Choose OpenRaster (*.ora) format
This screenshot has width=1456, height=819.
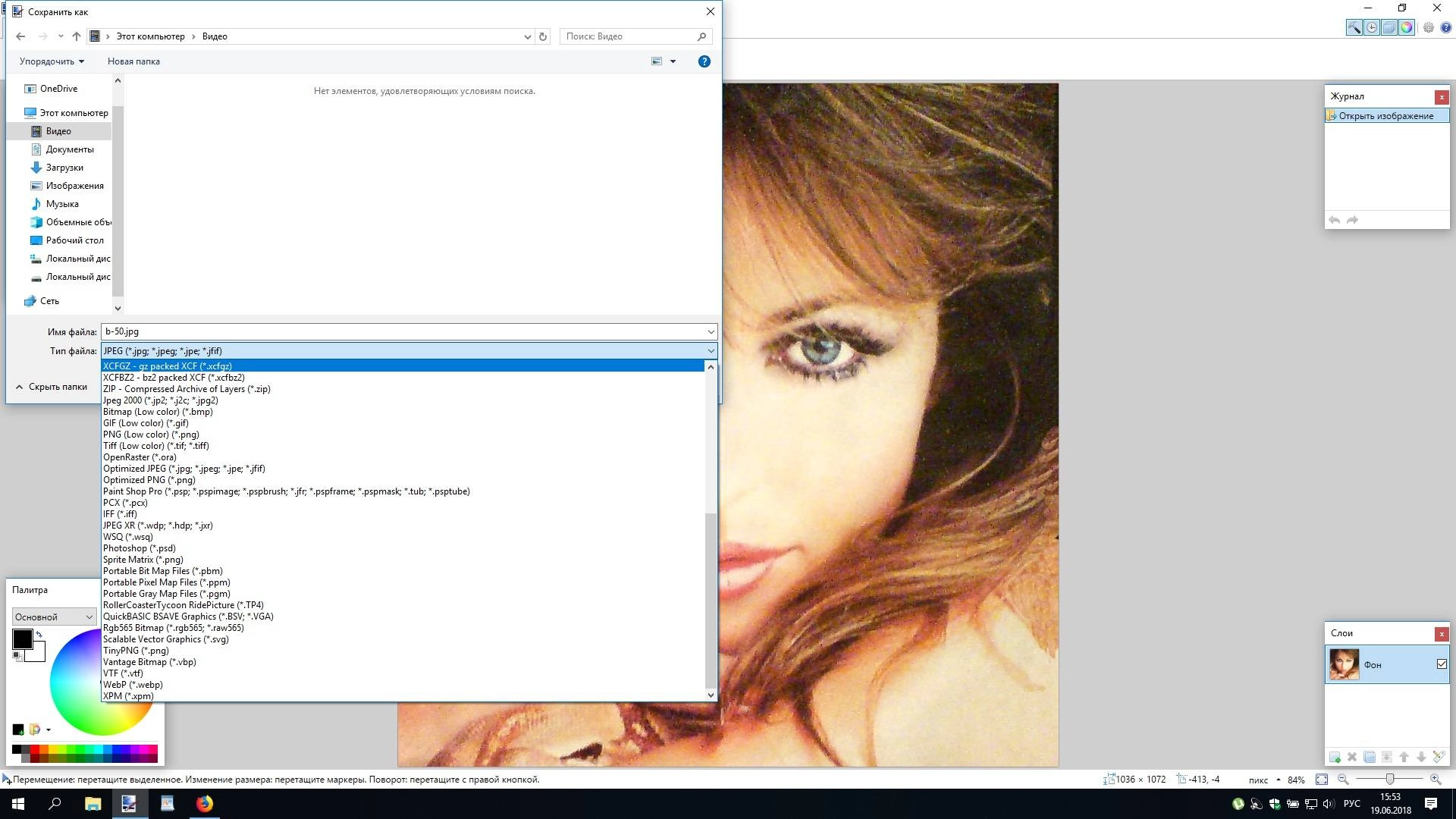point(403,457)
